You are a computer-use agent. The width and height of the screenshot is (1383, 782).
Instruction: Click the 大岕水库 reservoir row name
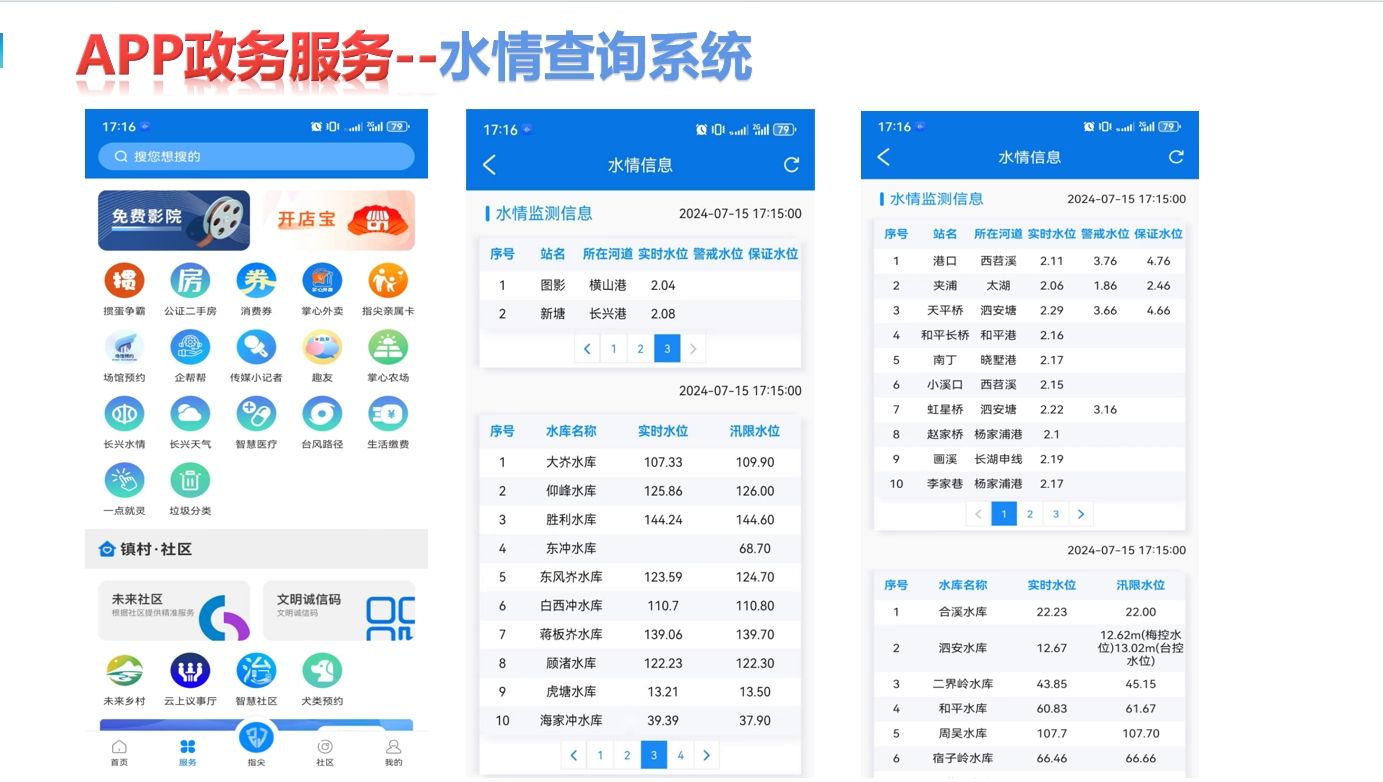click(x=571, y=462)
